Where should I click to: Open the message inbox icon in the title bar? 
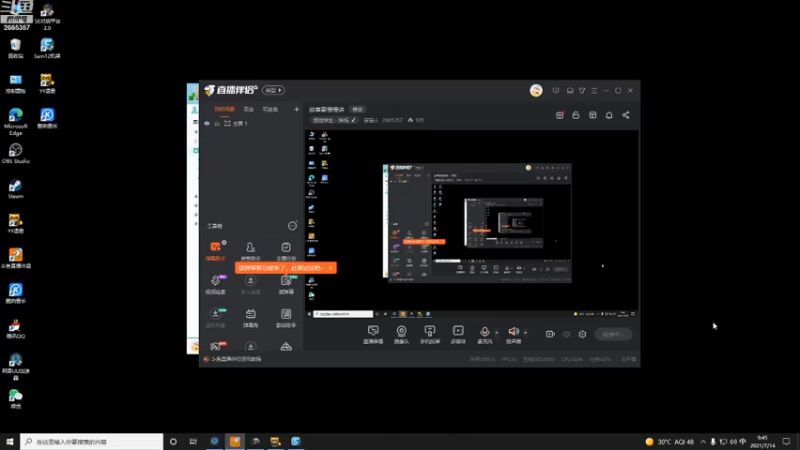point(570,90)
